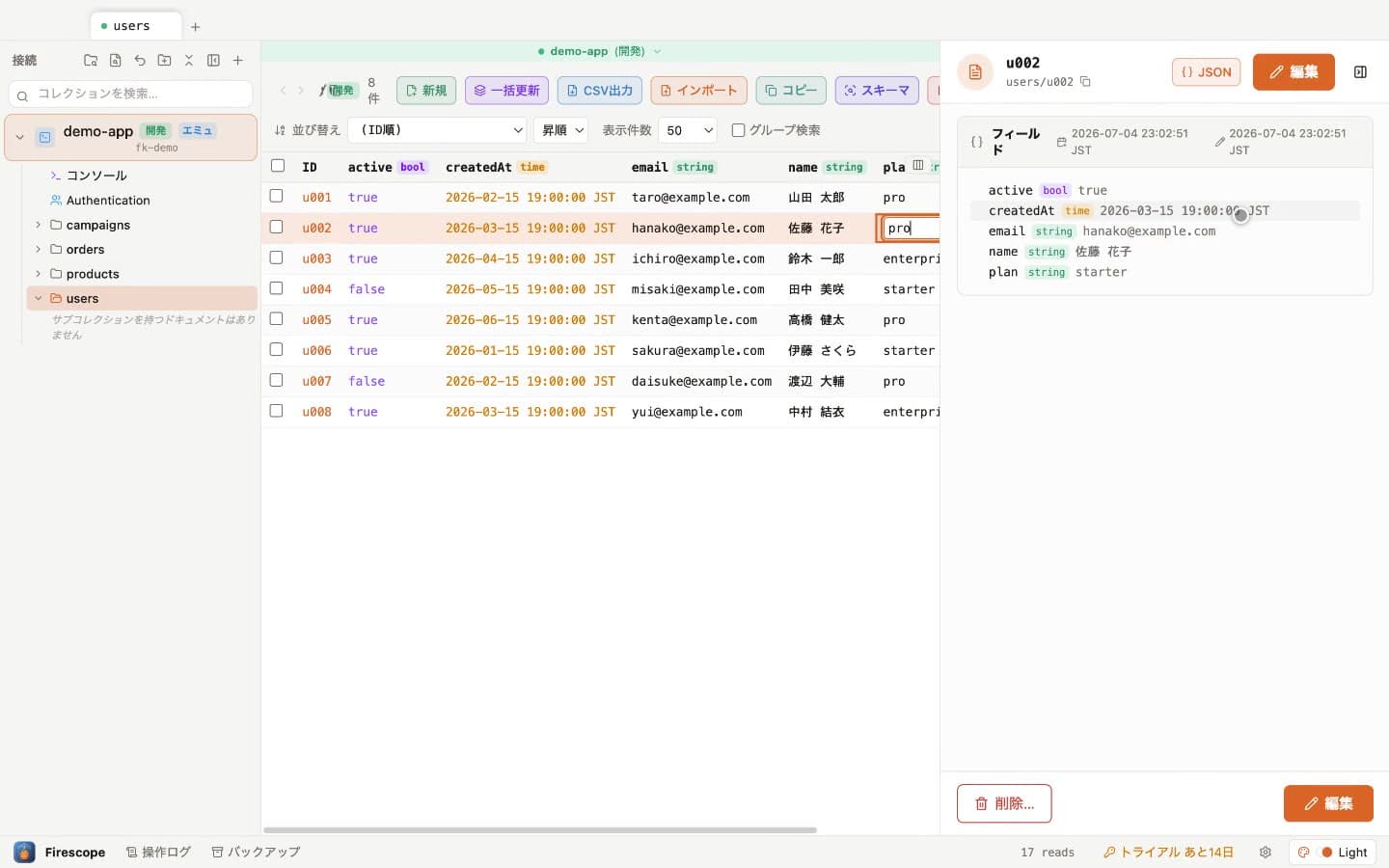This screenshot has height=868, width=1389.
Task: Collapse the demo-app connection chevron
Action: [19, 137]
